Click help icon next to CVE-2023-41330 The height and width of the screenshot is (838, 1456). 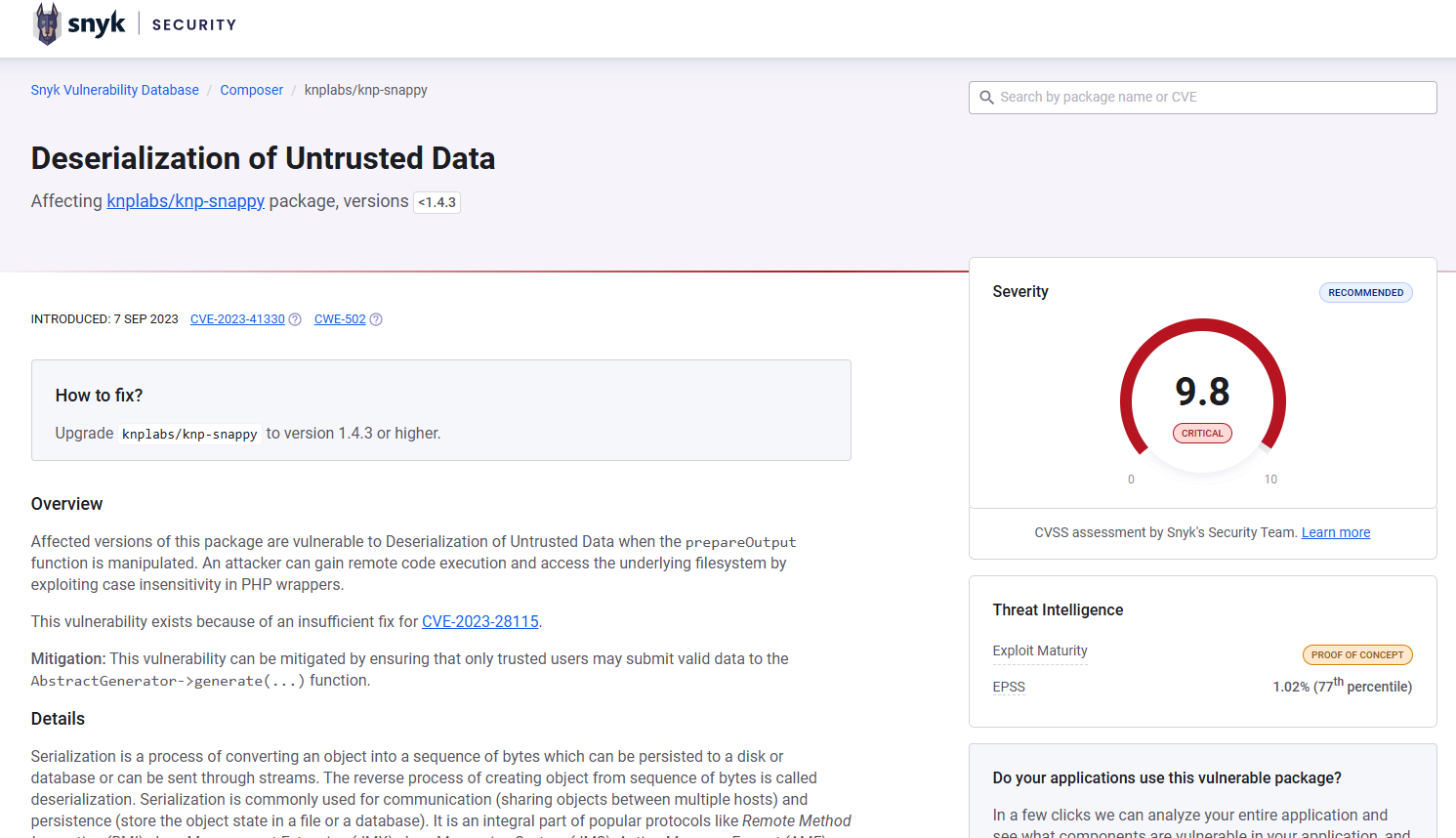tap(295, 319)
